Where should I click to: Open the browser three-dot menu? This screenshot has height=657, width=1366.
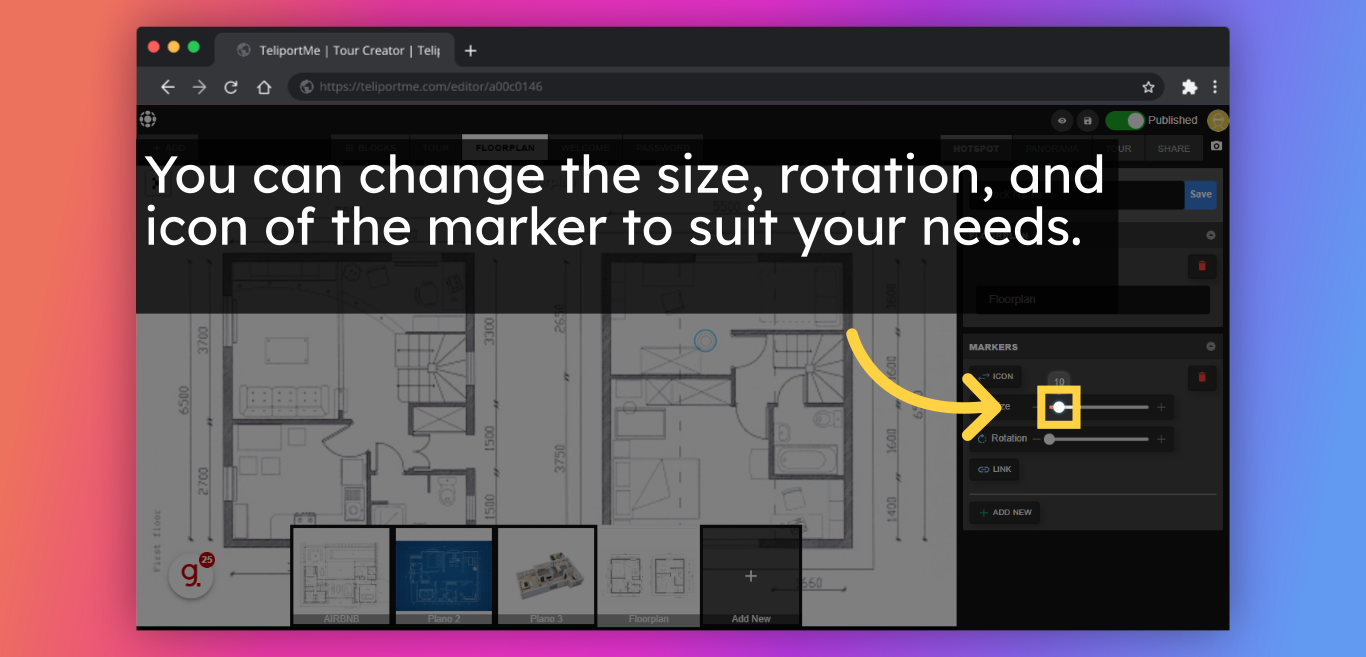tap(1215, 87)
